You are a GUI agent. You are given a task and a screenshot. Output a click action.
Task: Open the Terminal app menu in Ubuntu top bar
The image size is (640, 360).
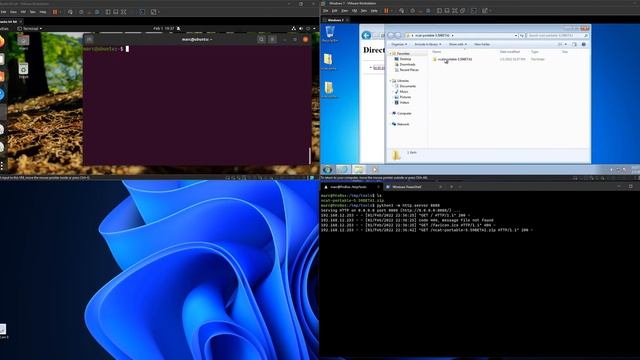[x=29, y=29]
